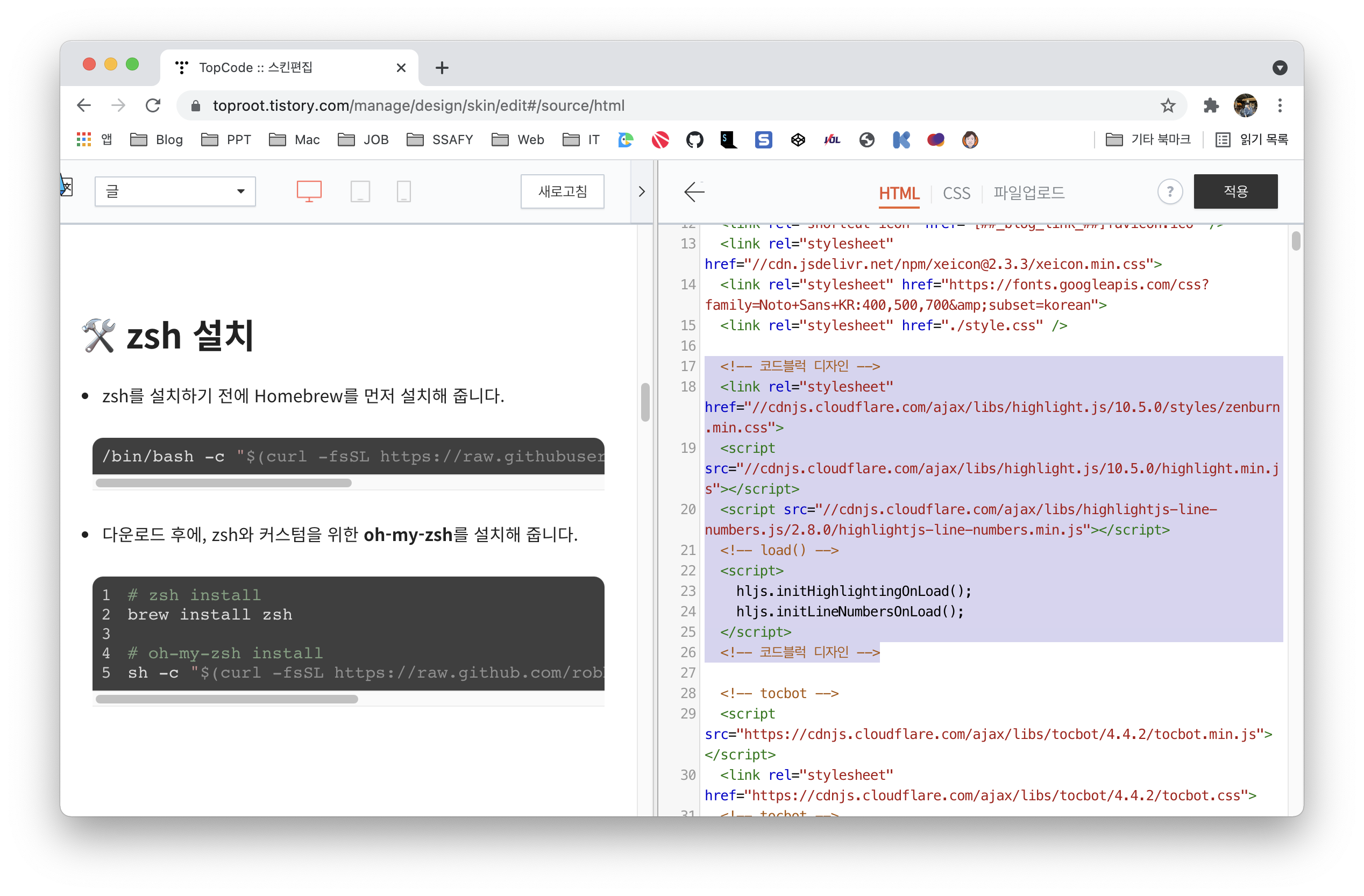The height and width of the screenshot is (896, 1364).
Task: Switch to the CSS tab
Action: coord(956,193)
